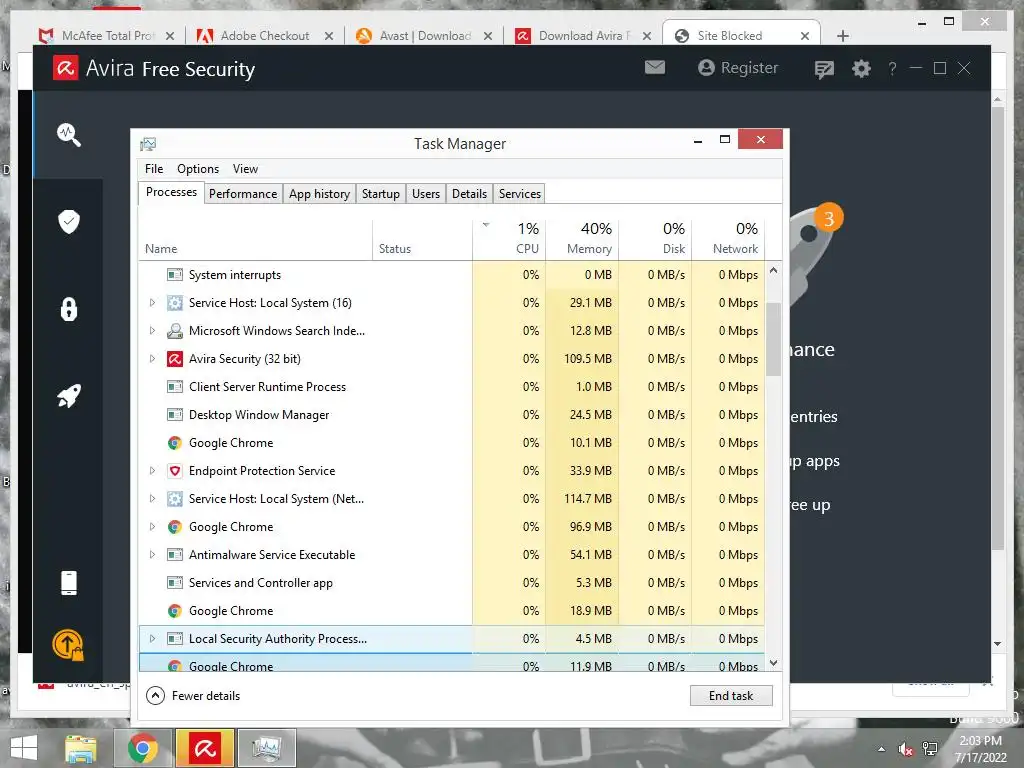This screenshot has width=1024, height=768.
Task: Switch to the Adobe Checkout browser tab
Action: 264,35
